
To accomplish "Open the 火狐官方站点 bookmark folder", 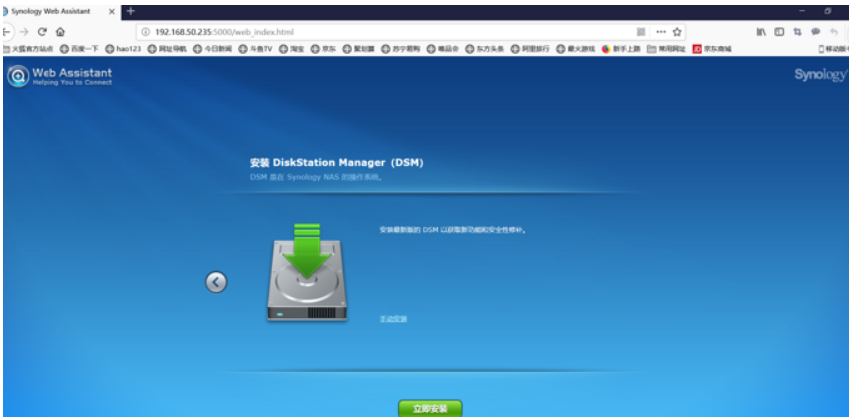I will (x=28, y=49).
